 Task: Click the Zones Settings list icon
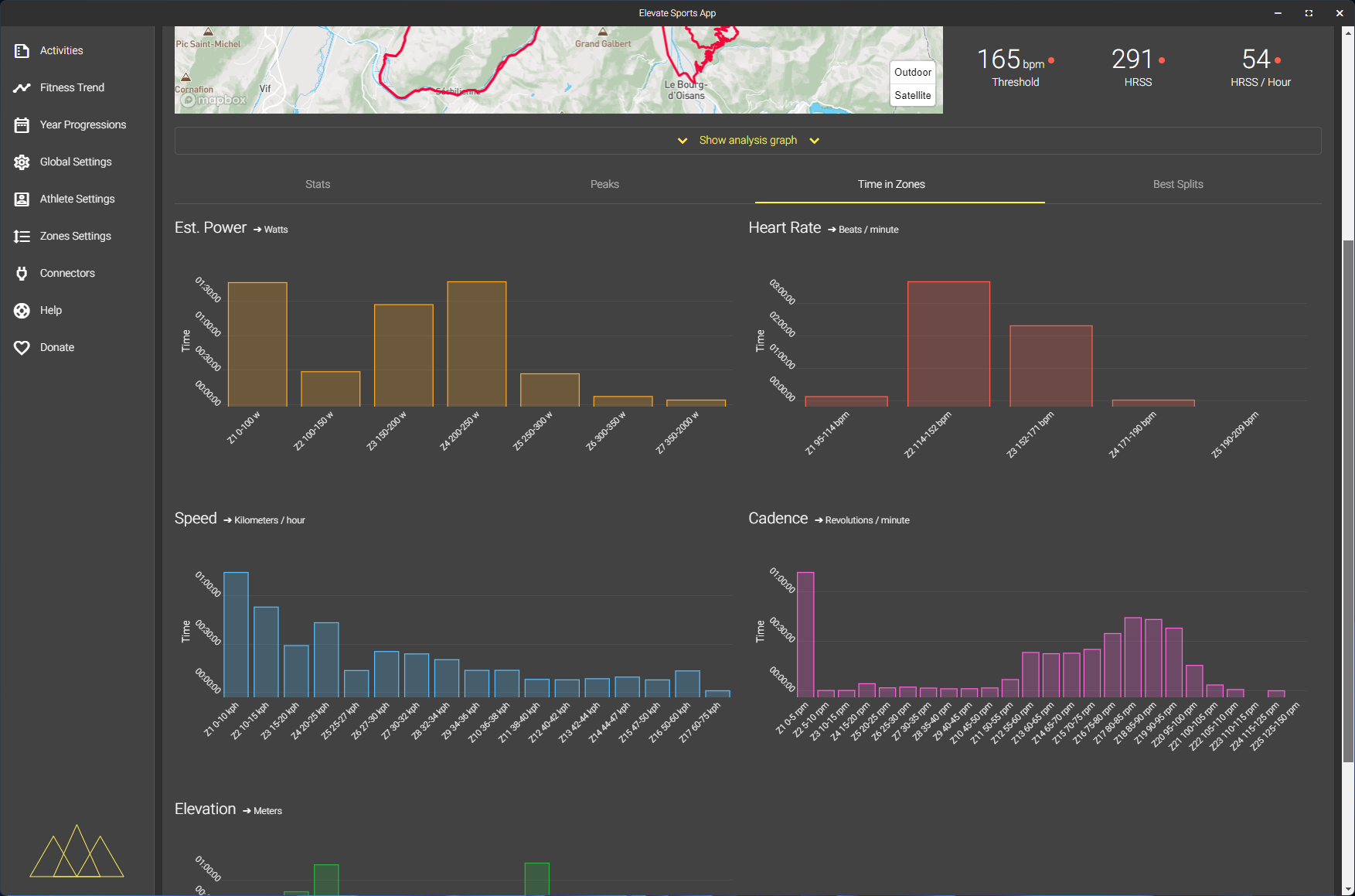coord(22,237)
